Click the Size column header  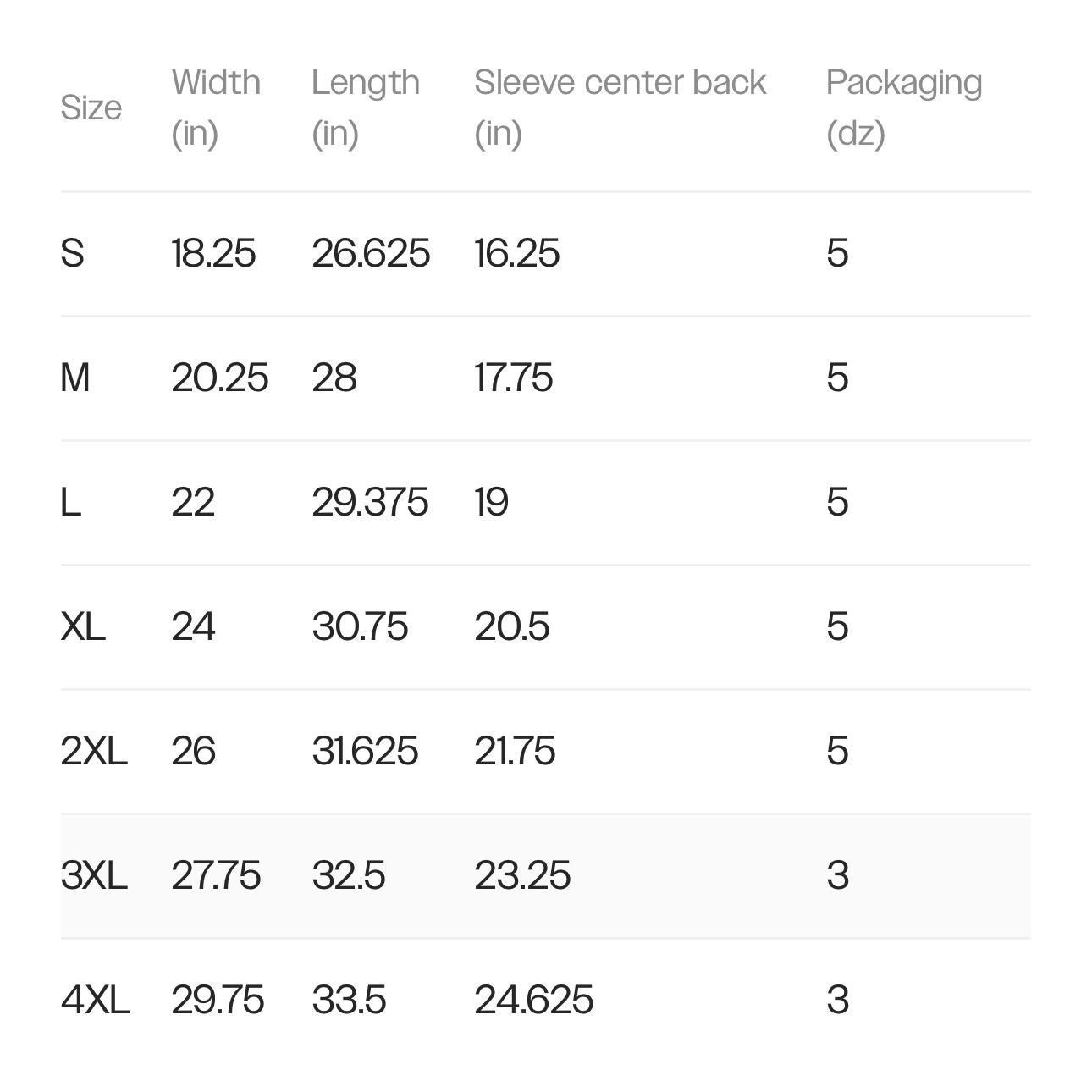91,108
